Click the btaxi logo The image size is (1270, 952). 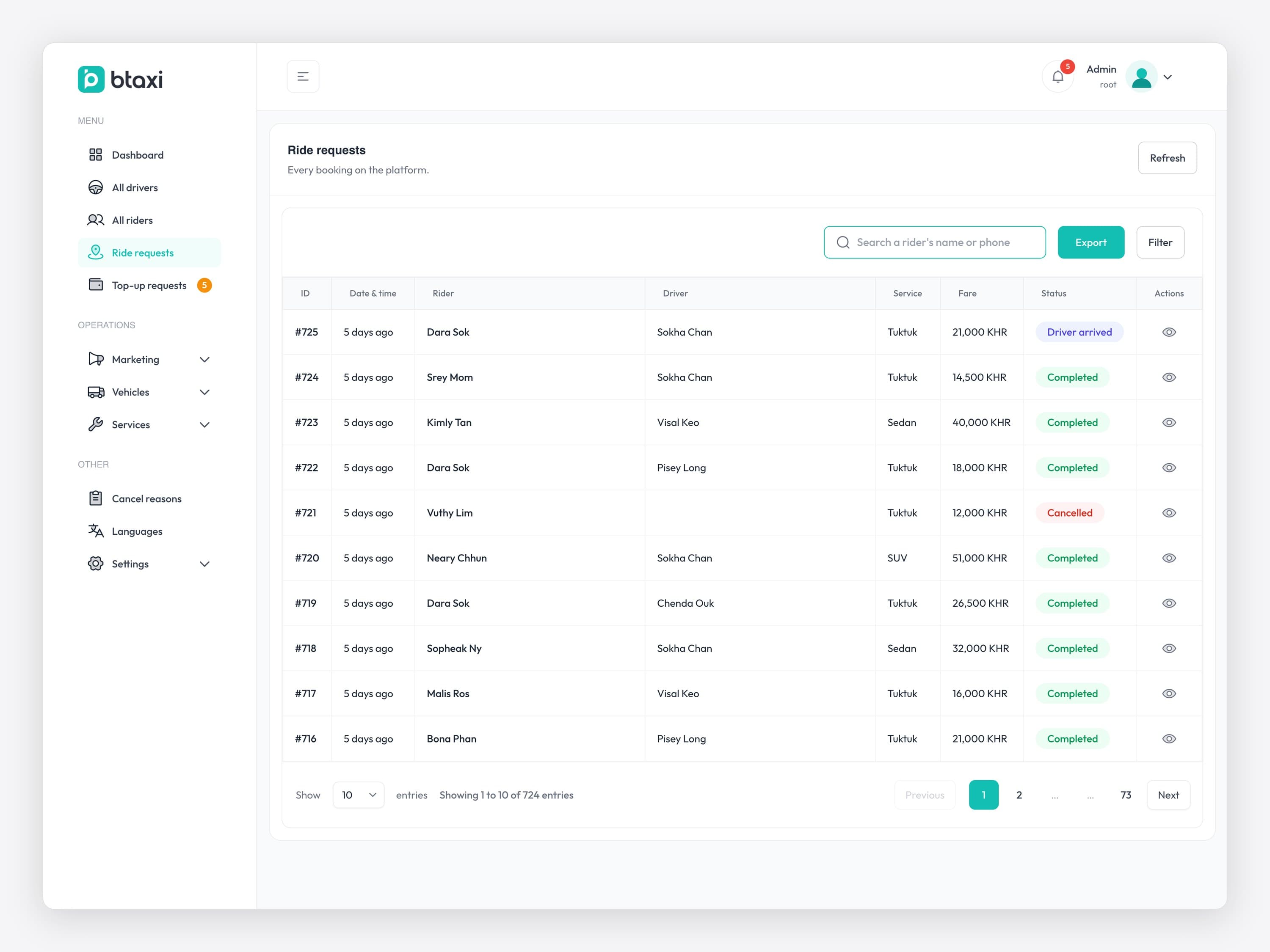[120, 79]
